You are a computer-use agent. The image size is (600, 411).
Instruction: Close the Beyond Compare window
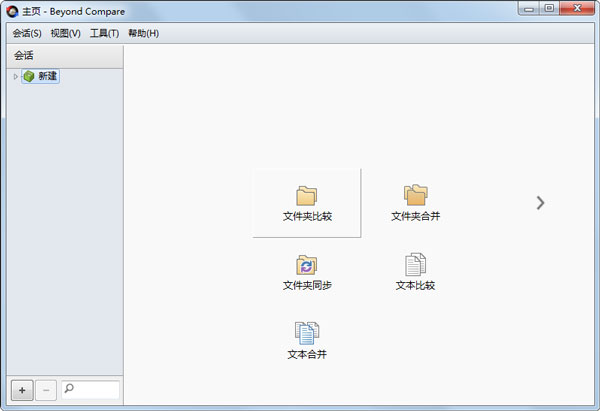click(577, 8)
